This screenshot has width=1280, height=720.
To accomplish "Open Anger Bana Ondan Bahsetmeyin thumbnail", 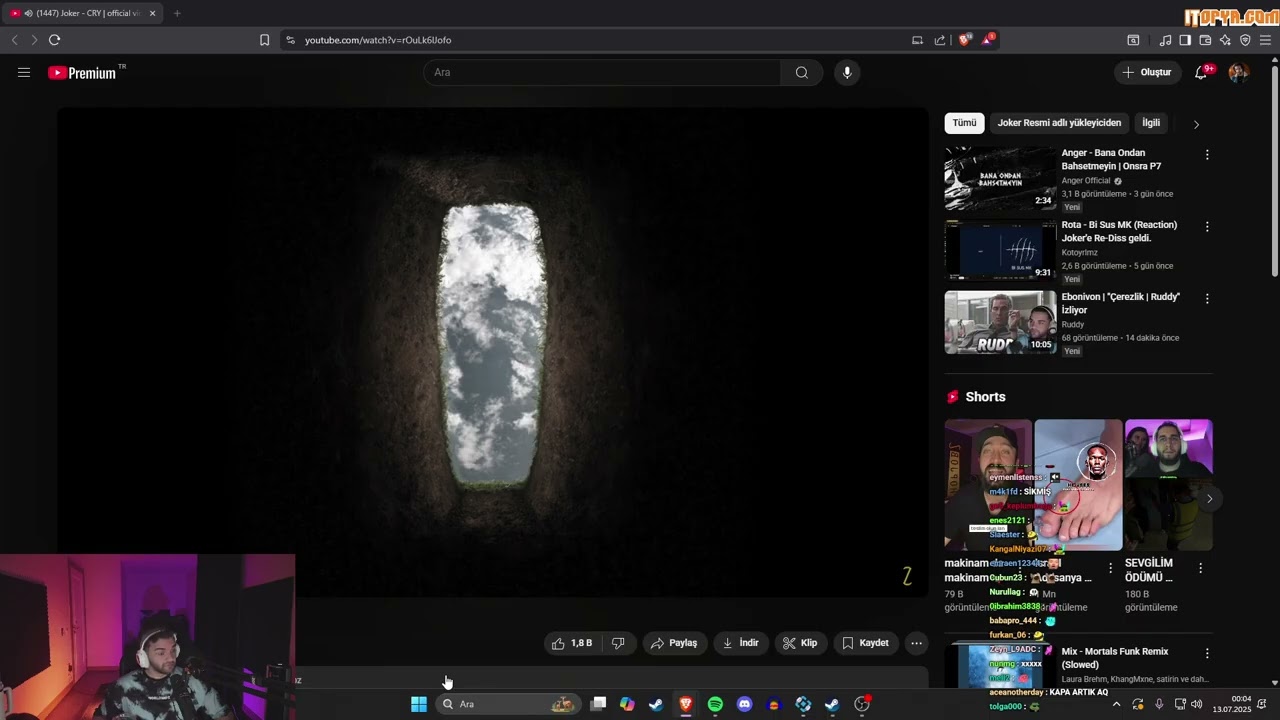I will click(1000, 178).
